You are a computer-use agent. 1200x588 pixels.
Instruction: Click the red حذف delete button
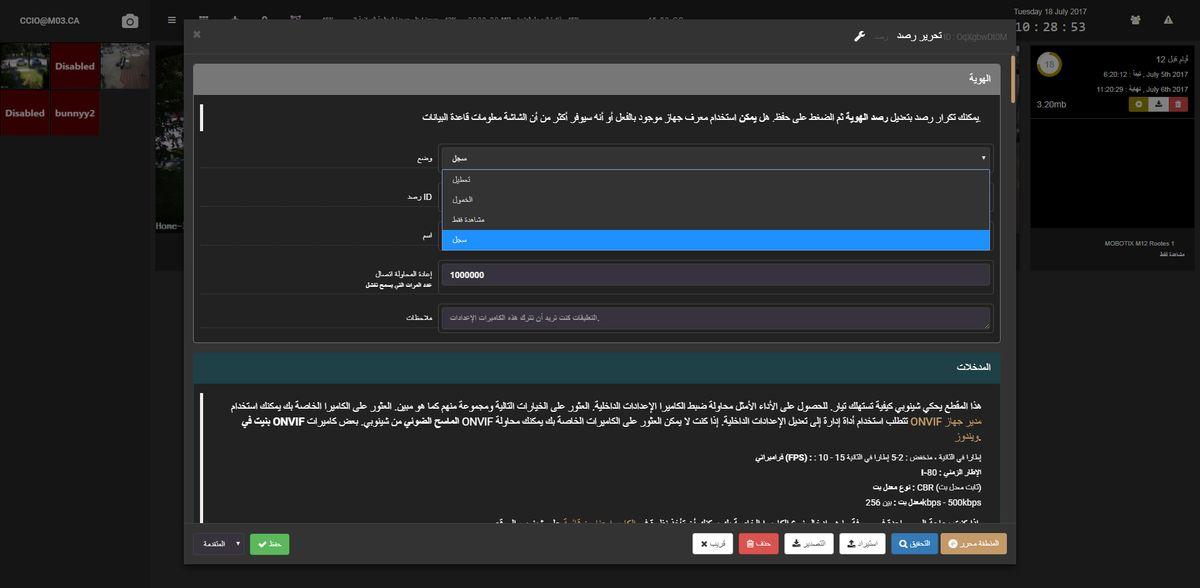coord(758,544)
